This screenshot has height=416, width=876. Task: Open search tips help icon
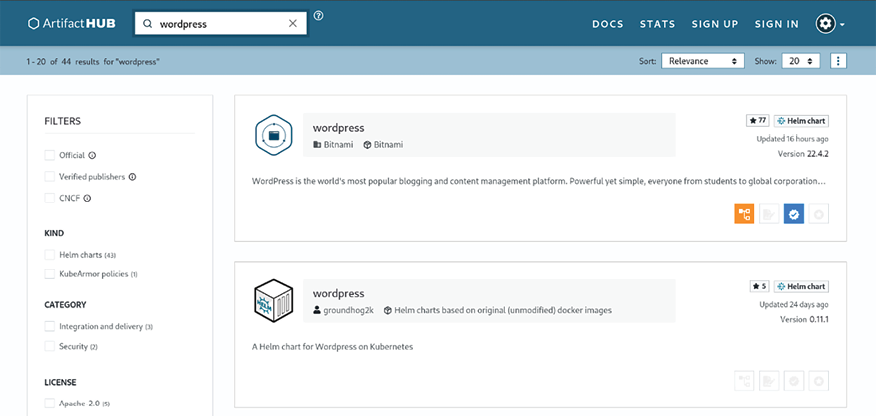(319, 16)
